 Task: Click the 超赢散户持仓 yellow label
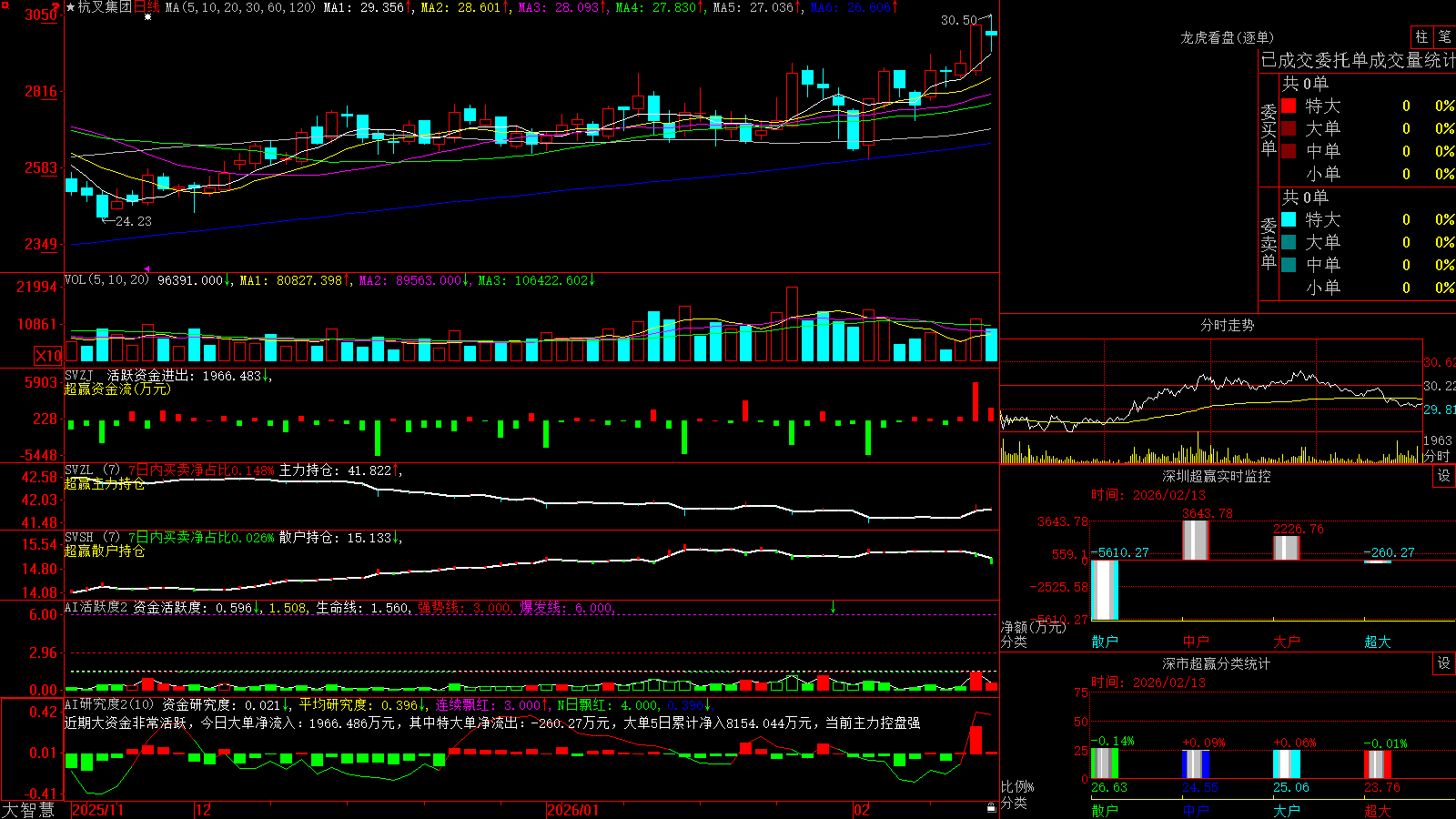tap(105, 551)
